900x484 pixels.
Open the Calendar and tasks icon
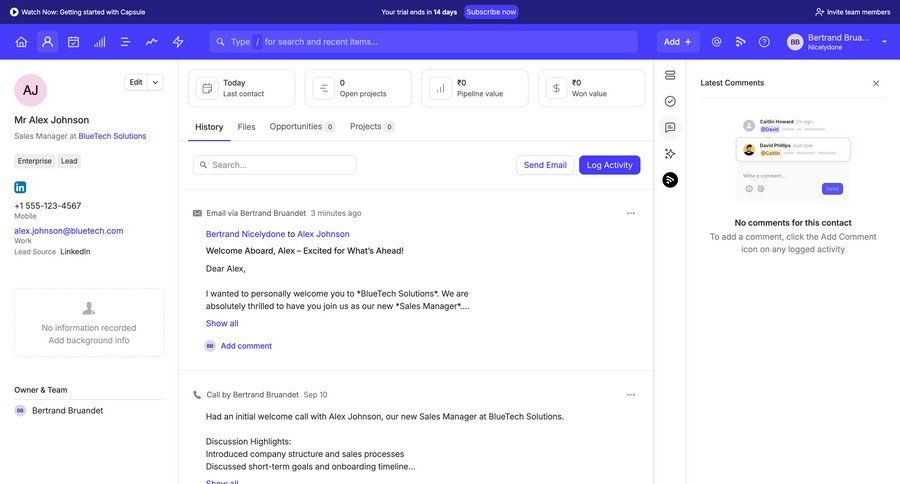point(73,42)
